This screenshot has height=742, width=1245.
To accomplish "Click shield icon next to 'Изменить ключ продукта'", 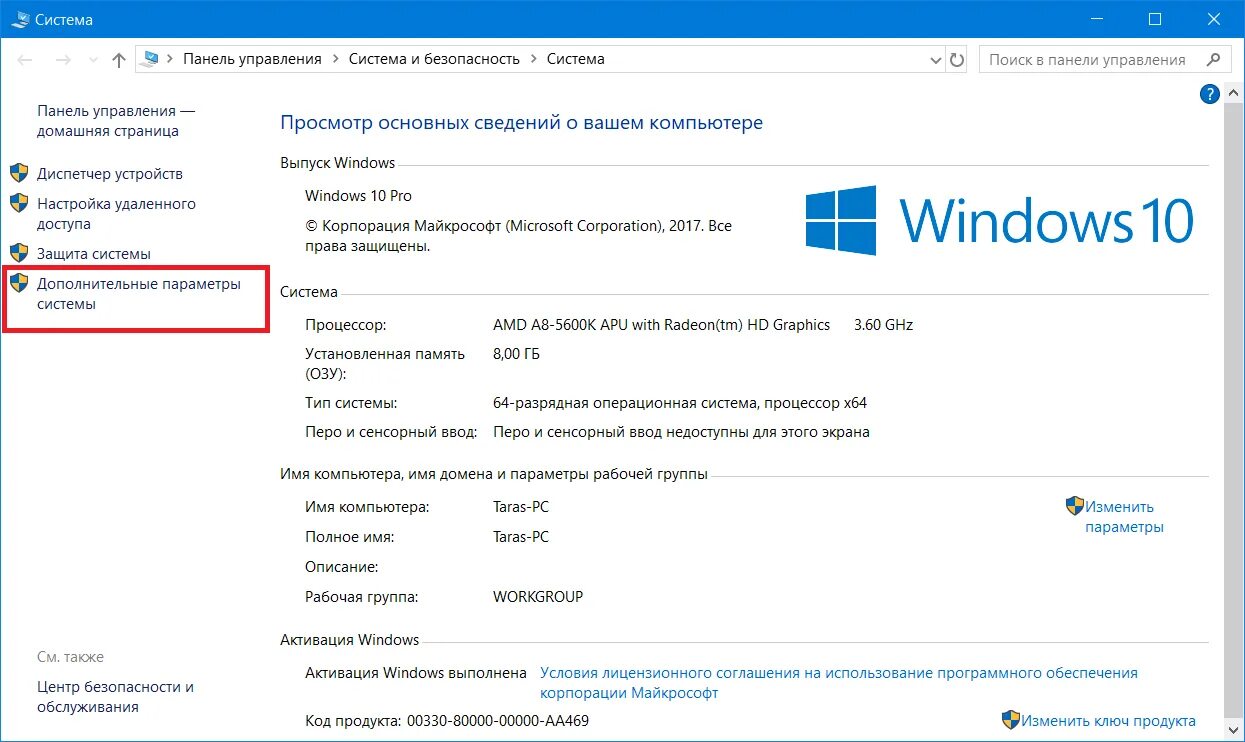I will point(1011,720).
